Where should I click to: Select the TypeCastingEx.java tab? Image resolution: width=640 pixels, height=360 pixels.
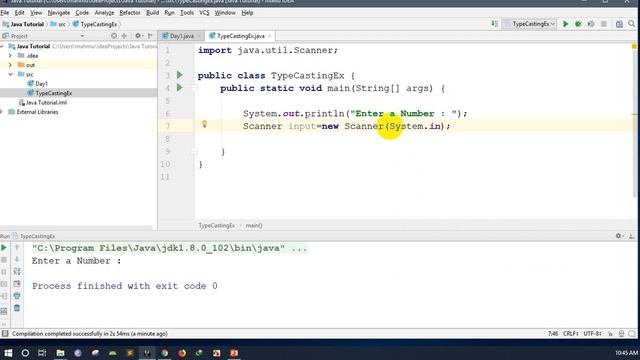coord(240,36)
